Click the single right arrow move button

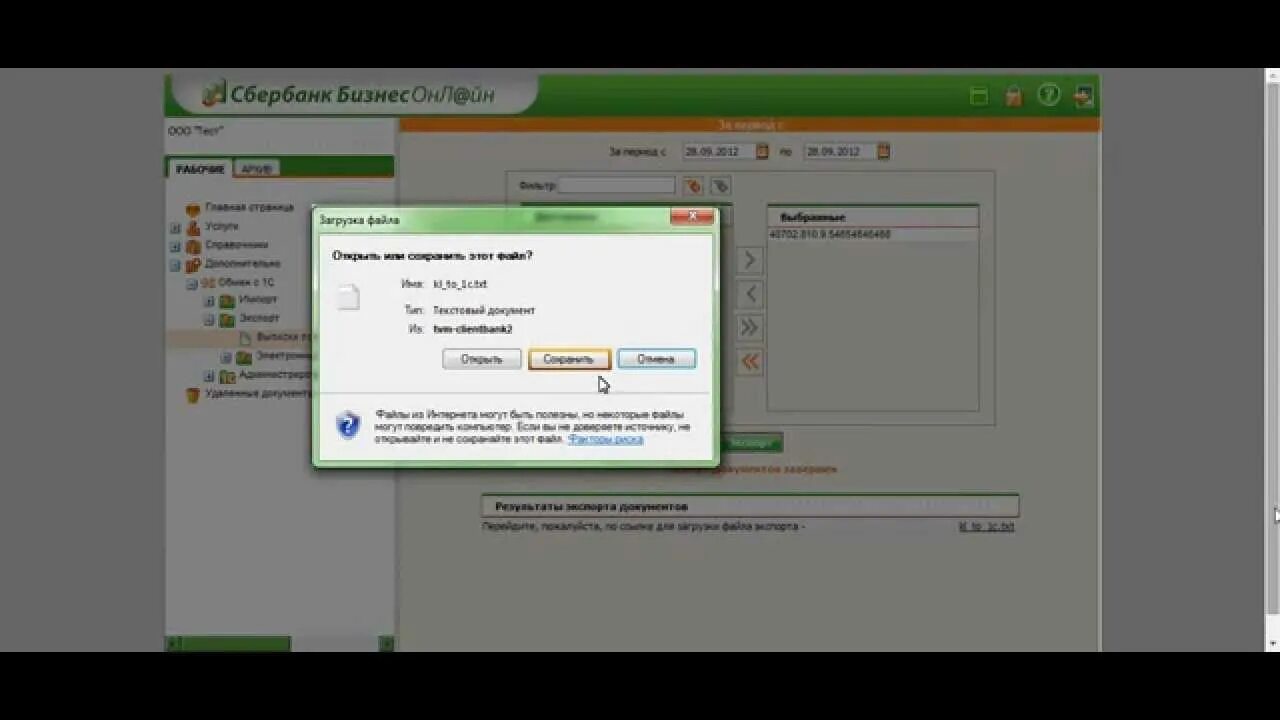[x=749, y=261]
